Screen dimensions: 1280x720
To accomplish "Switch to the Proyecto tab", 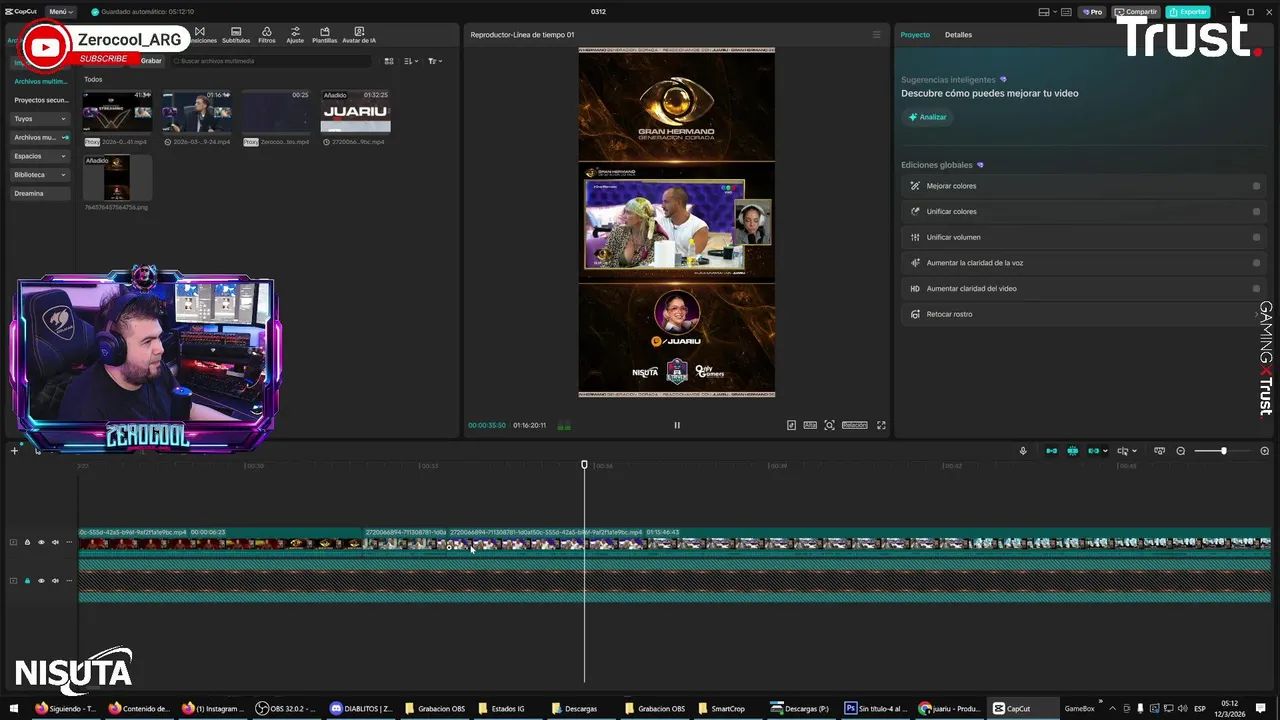I will pos(915,35).
